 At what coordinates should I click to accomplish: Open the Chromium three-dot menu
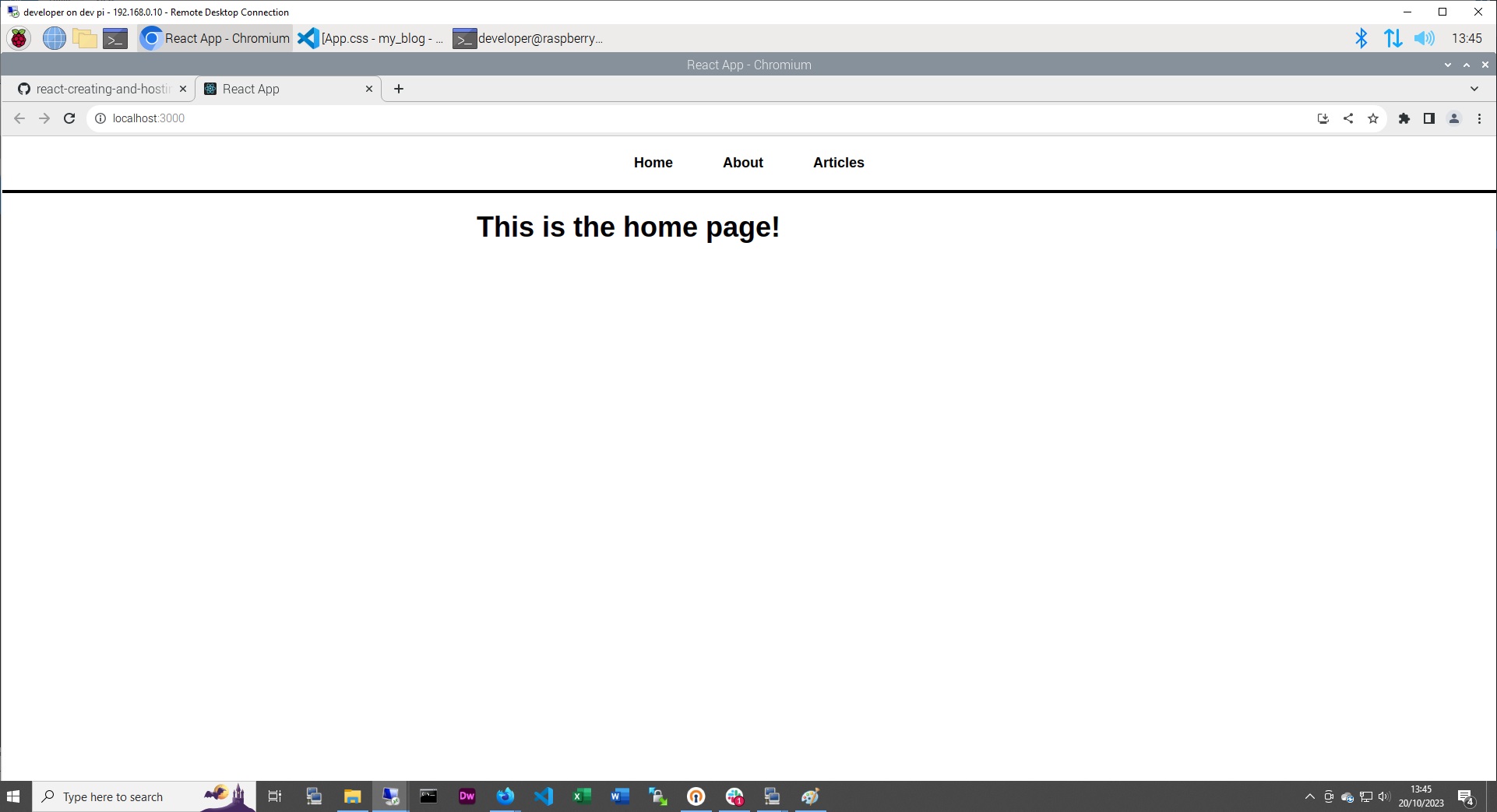[1479, 118]
